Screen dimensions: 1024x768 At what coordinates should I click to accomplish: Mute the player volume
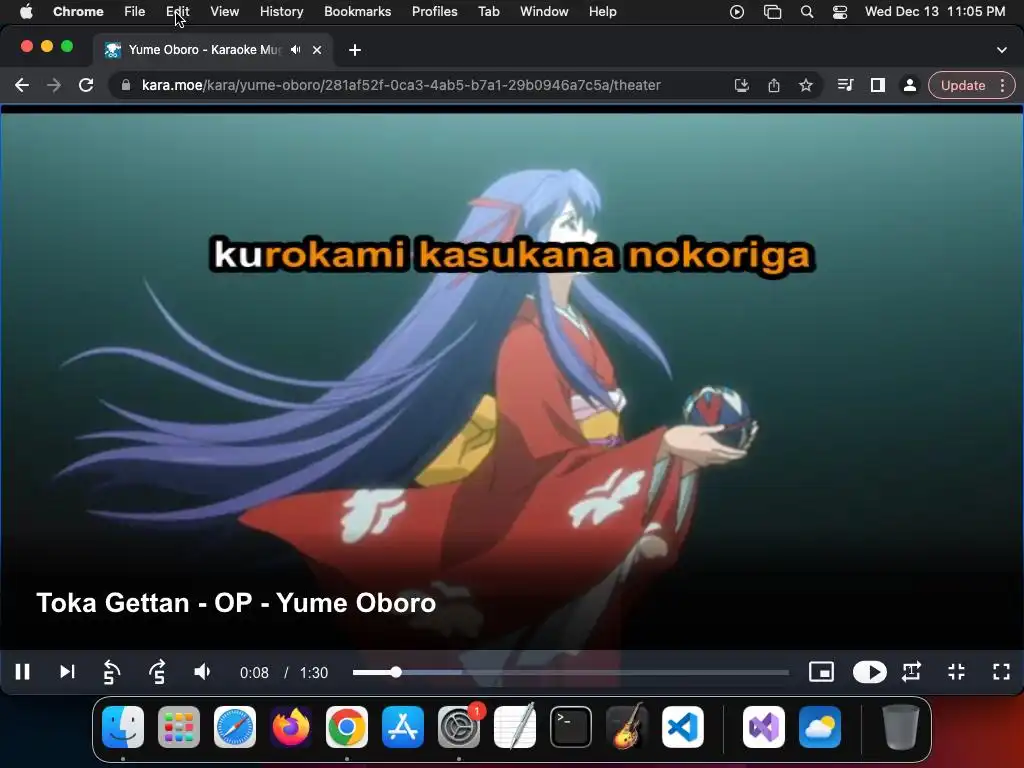202,672
